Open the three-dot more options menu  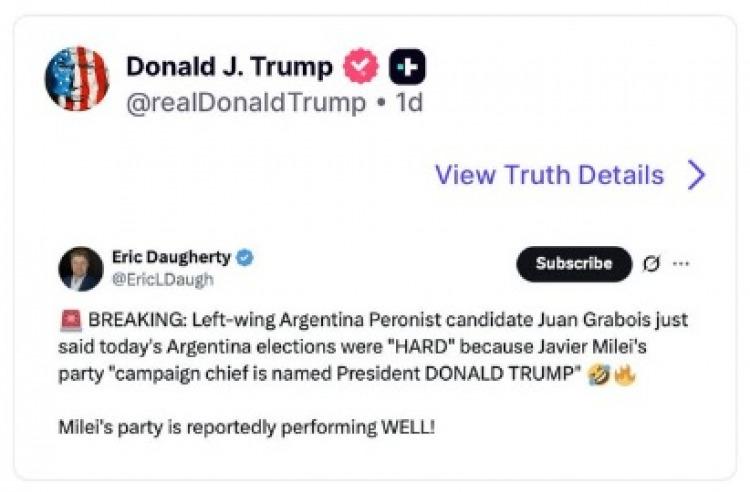coord(681,264)
